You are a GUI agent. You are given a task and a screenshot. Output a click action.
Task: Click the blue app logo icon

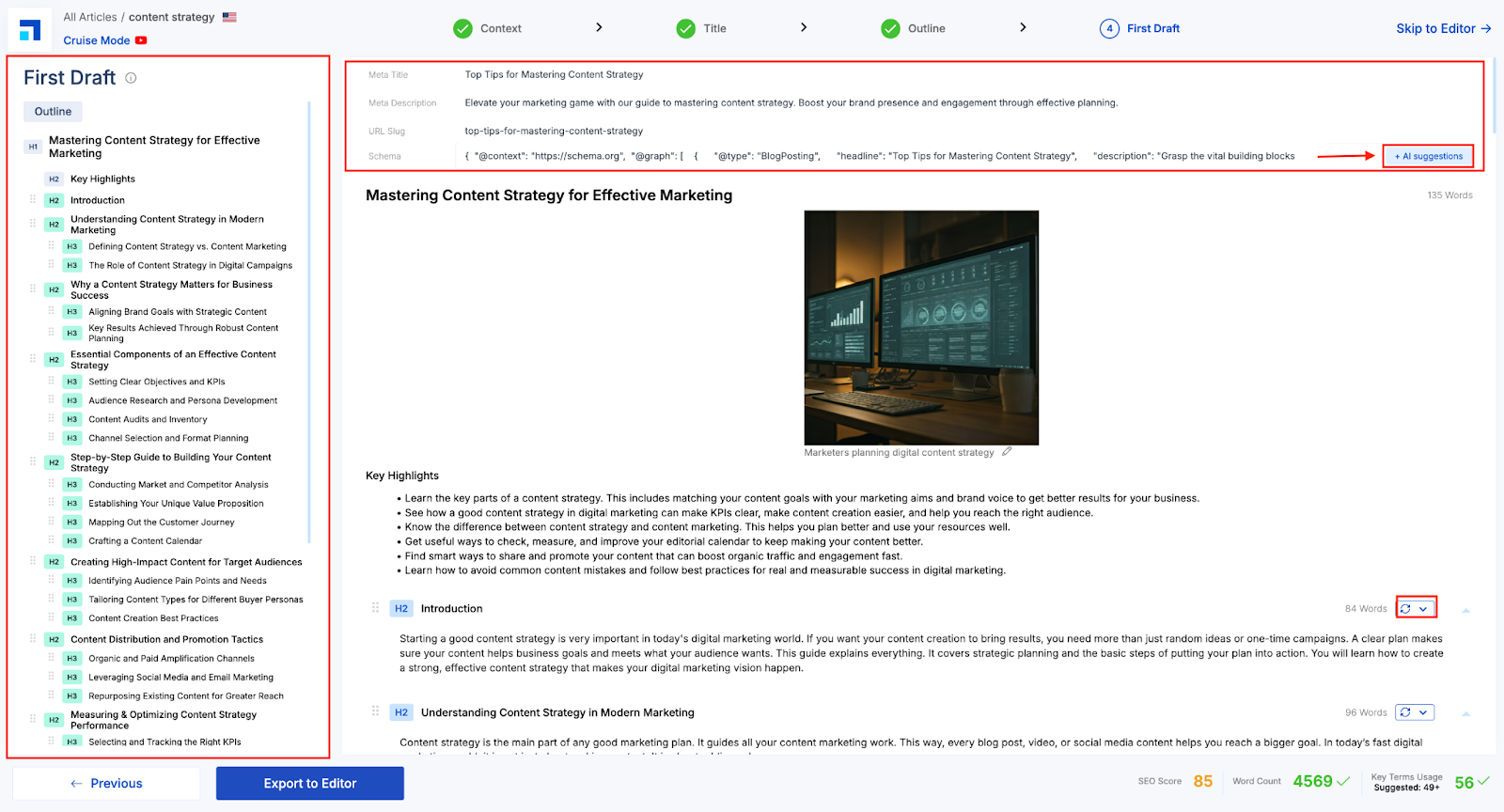pyautogui.click(x=30, y=30)
